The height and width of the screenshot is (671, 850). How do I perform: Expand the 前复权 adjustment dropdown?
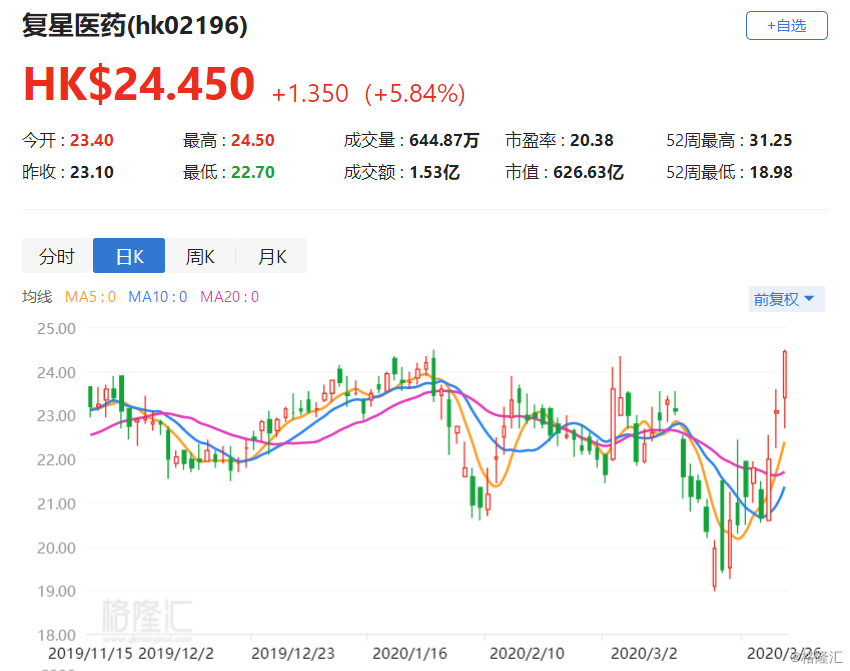point(787,299)
